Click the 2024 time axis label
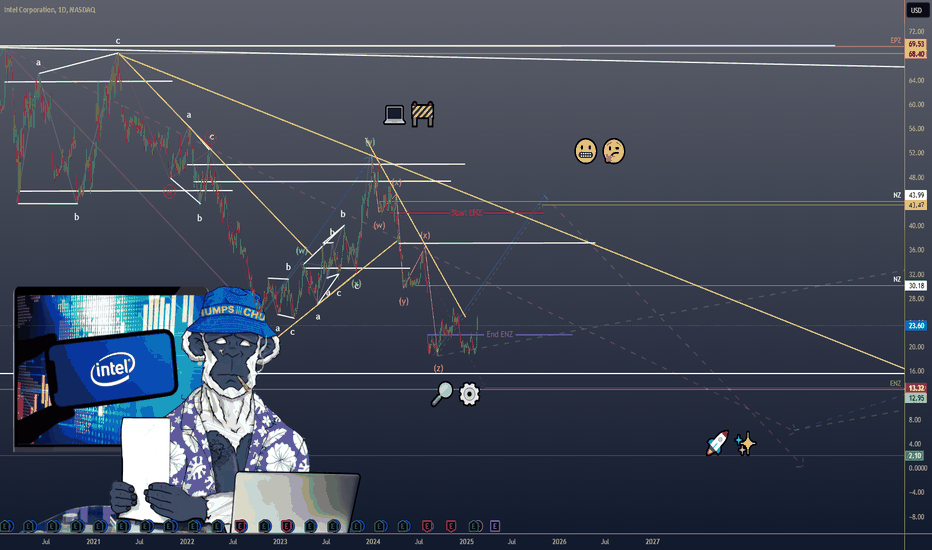Image resolution: width=932 pixels, height=550 pixels. point(373,542)
